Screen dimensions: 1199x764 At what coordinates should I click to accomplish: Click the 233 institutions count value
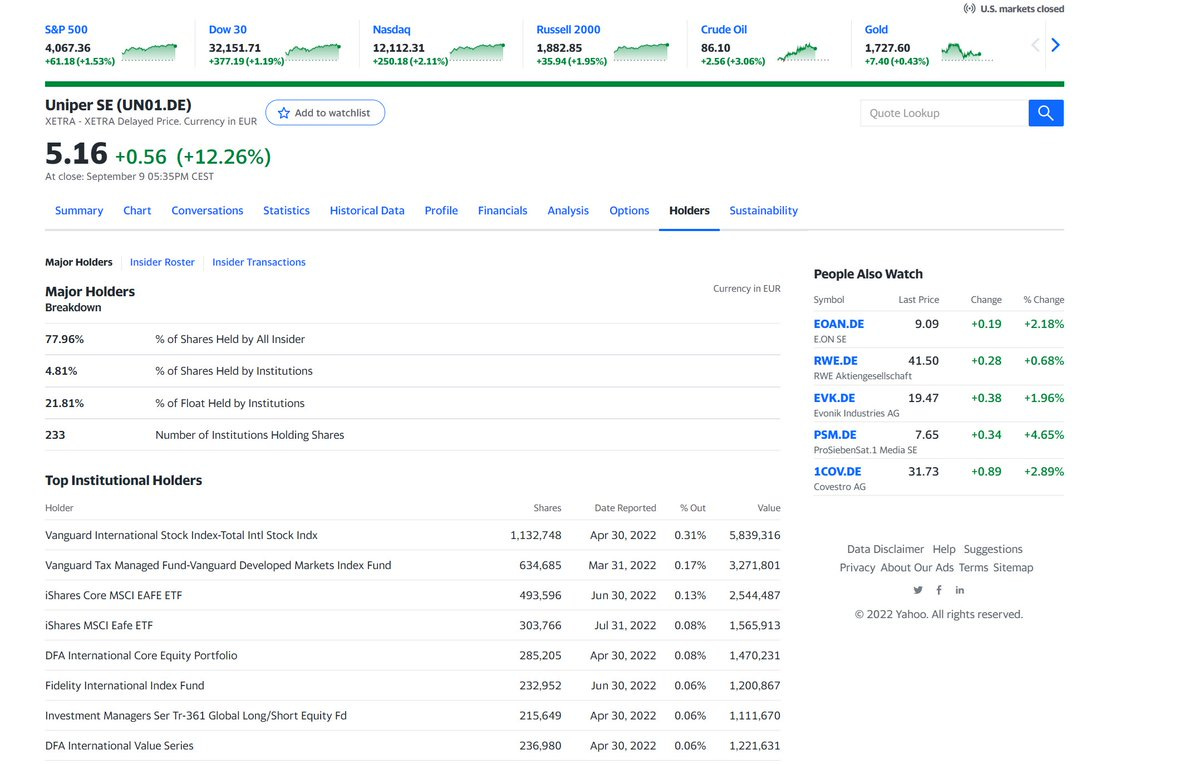tap(55, 434)
